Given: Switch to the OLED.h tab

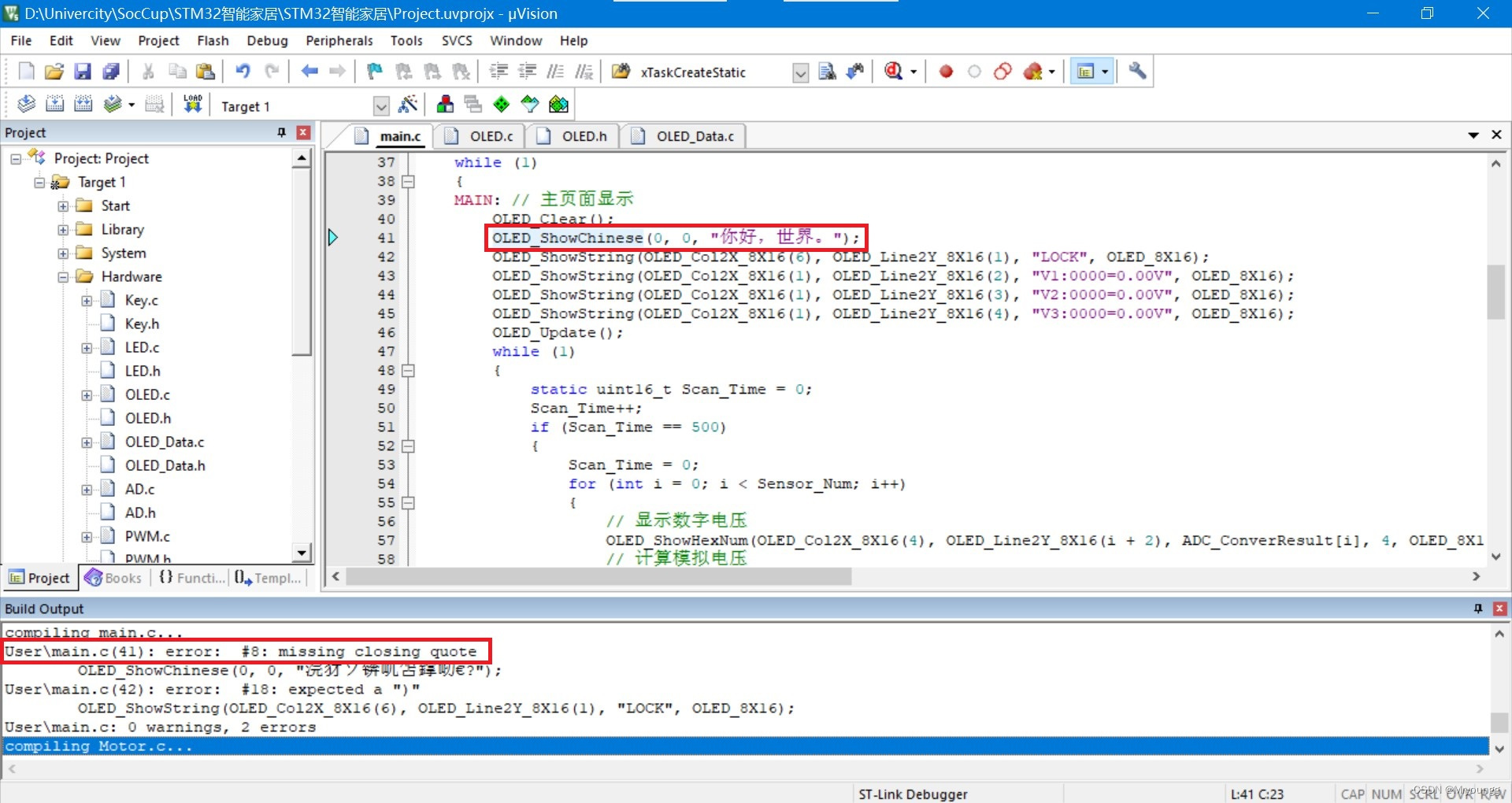Looking at the screenshot, I should (x=583, y=135).
